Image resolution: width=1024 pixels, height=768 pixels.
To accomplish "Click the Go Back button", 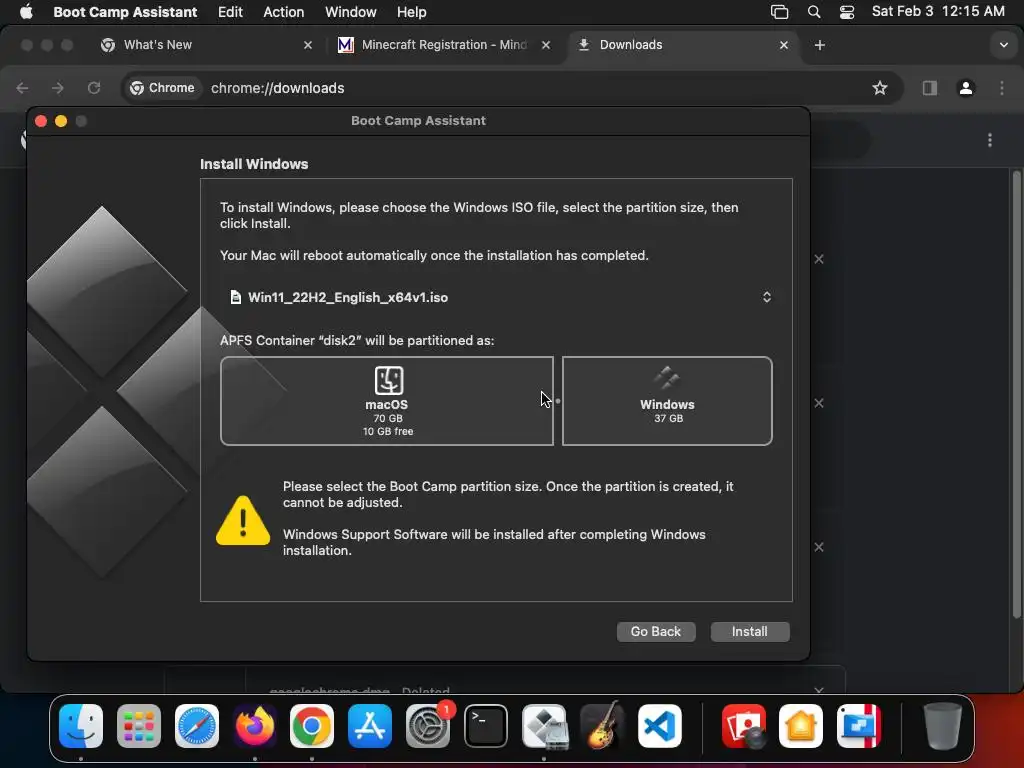I will point(656,632).
